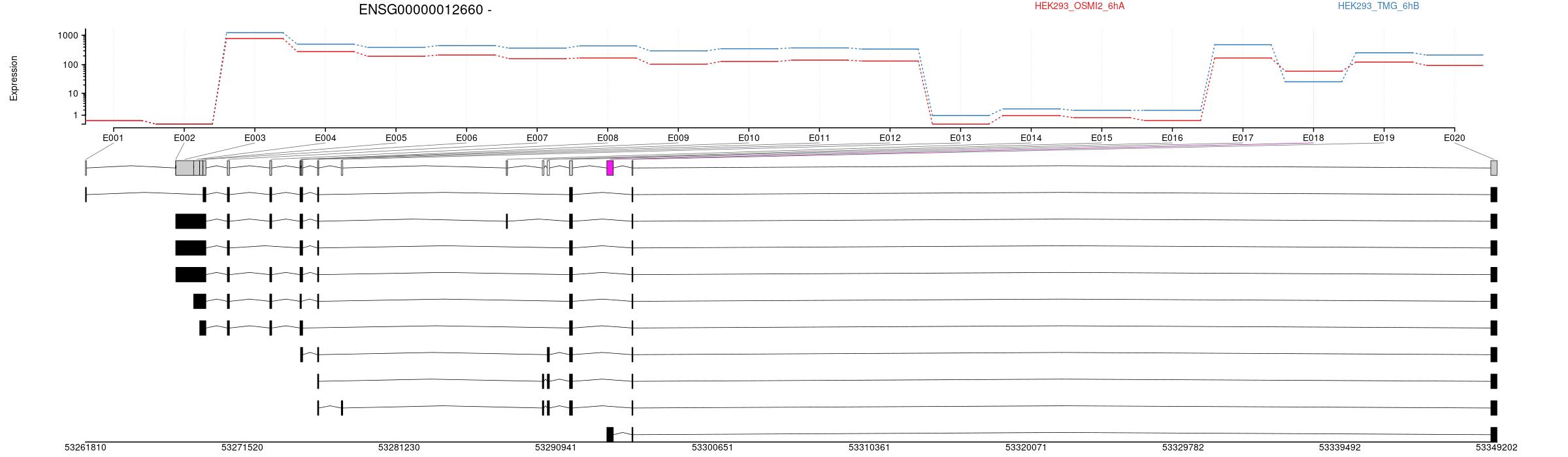Select the HEK293_OSMI2_6hA legend label
The height and width of the screenshot is (457, 1568).
pyautogui.click(x=1080, y=7)
